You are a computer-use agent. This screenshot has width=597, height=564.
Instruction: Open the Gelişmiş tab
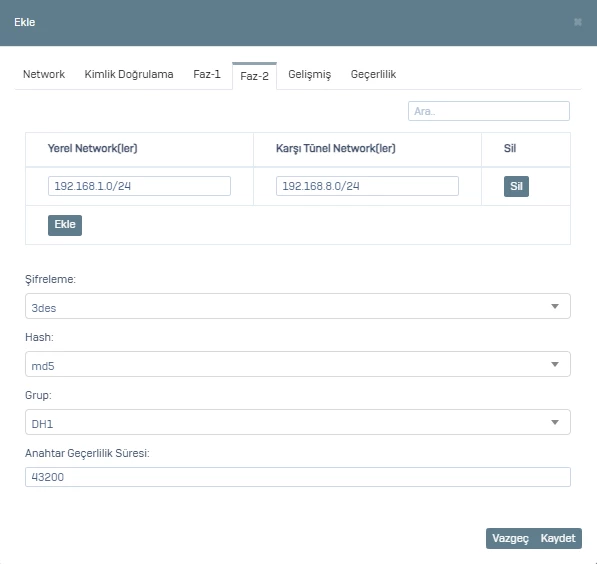tap(309, 74)
